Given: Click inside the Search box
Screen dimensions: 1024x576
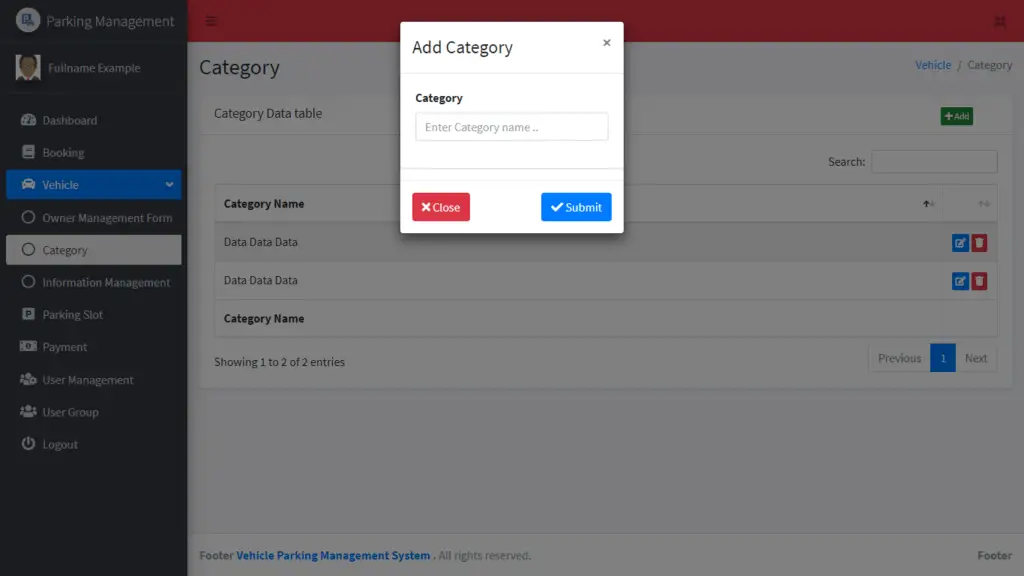Looking at the screenshot, I should pyautogui.click(x=934, y=161).
